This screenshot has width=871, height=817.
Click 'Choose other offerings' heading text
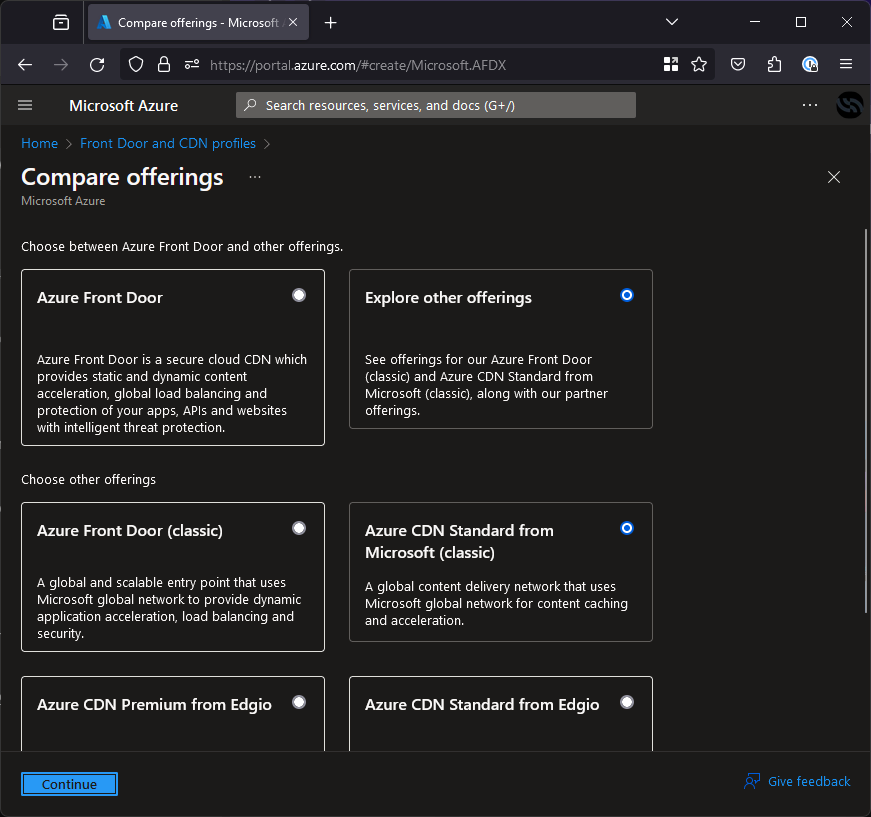tap(88, 479)
